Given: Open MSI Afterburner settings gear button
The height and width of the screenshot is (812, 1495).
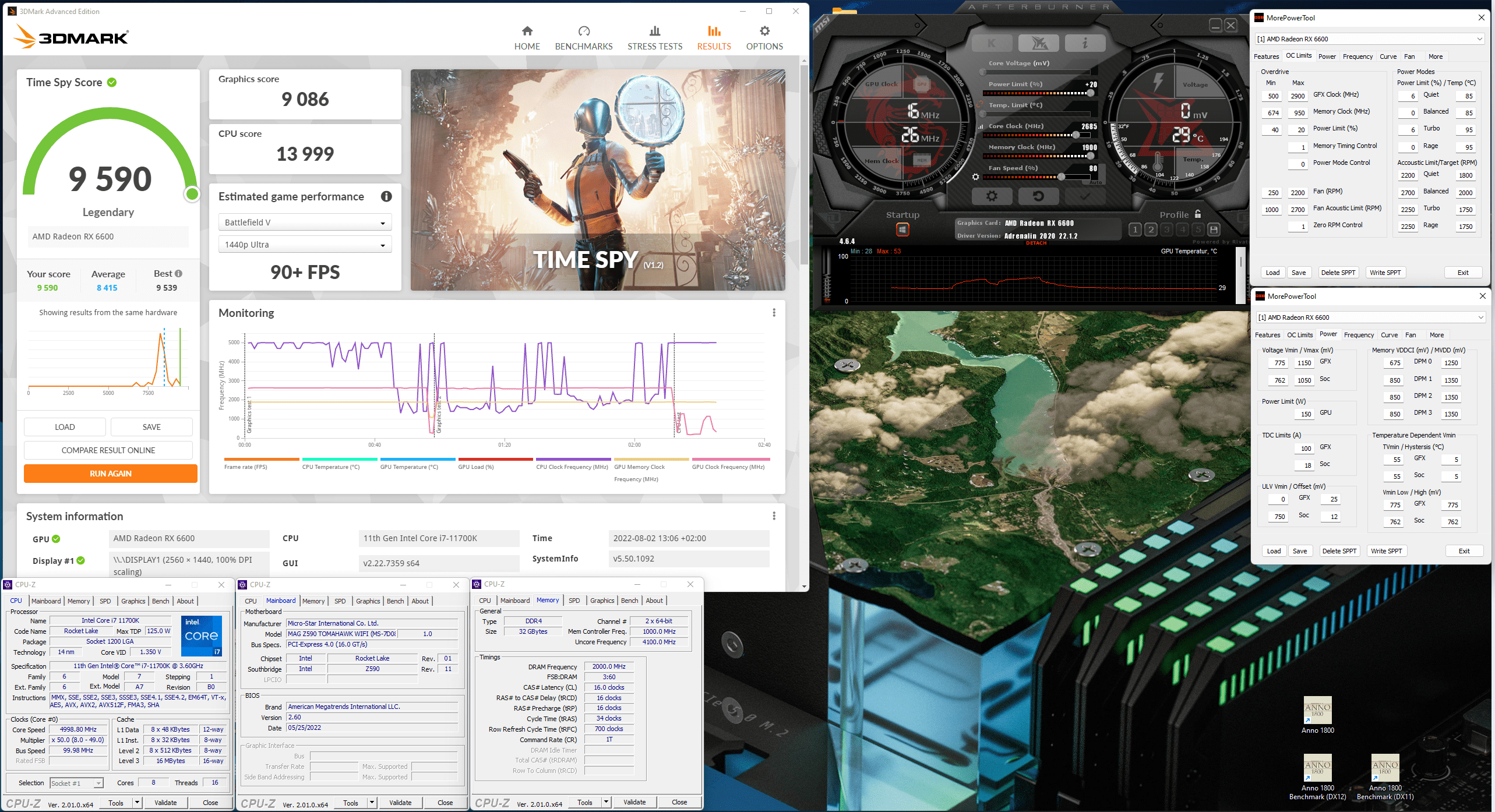Looking at the screenshot, I should (x=992, y=196).
